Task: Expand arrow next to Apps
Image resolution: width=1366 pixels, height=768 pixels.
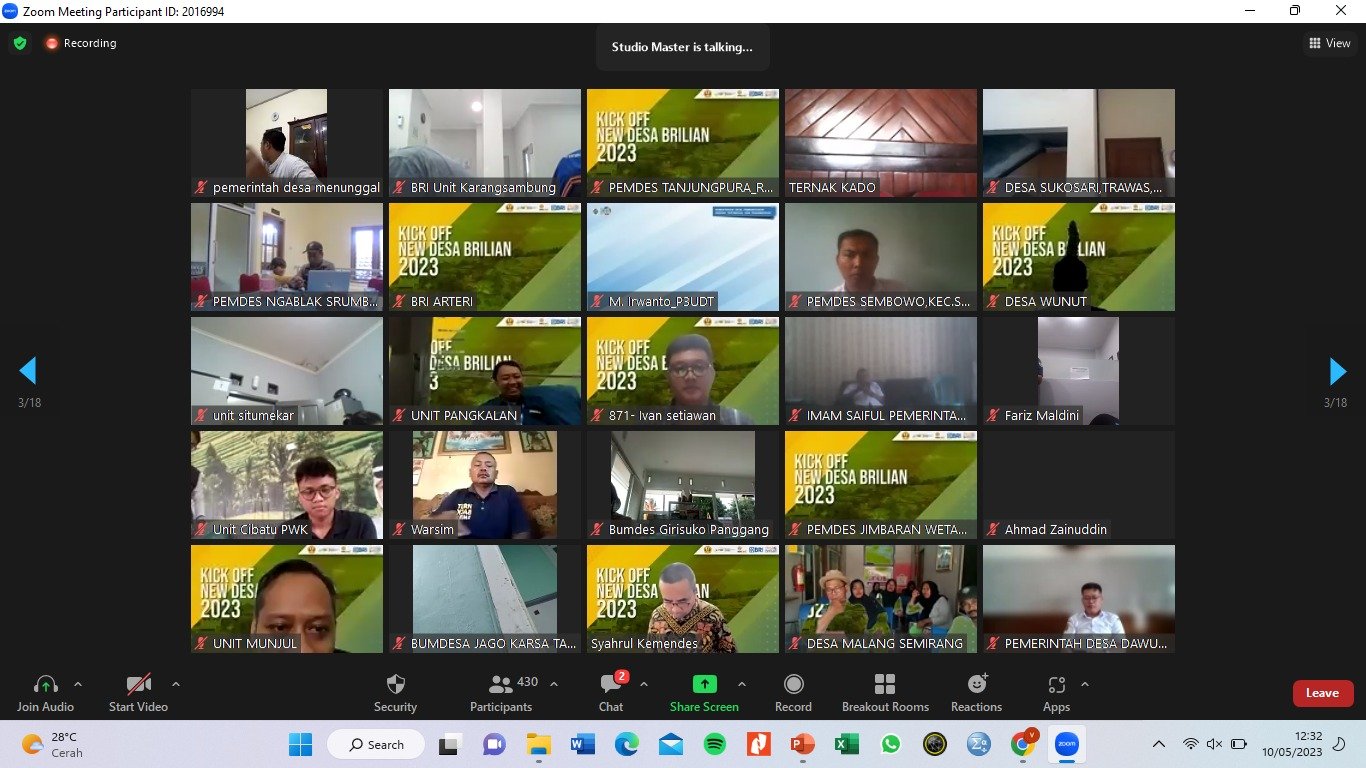Action: 1085,684
